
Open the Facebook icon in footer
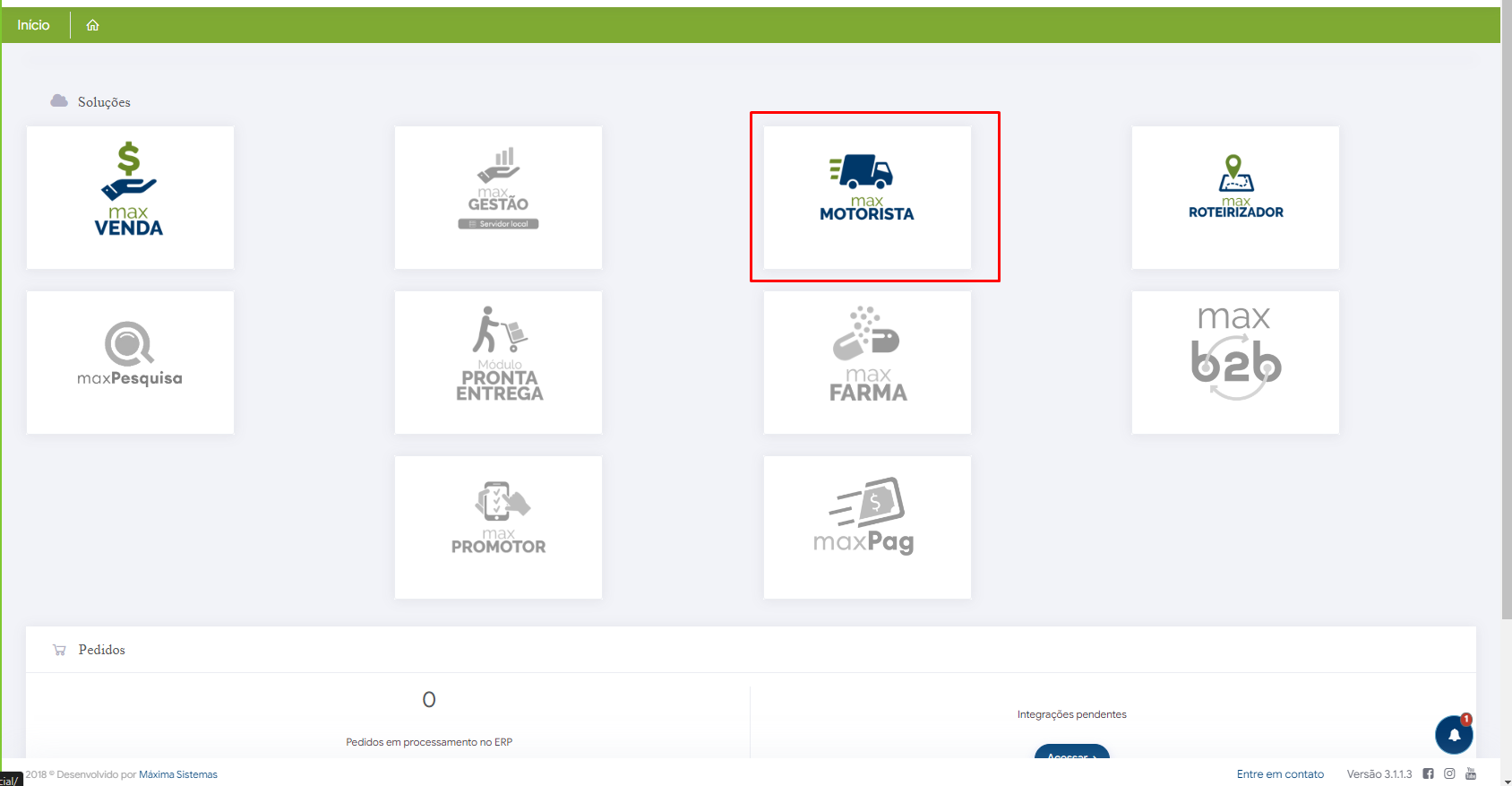(x=1428, y=773)
